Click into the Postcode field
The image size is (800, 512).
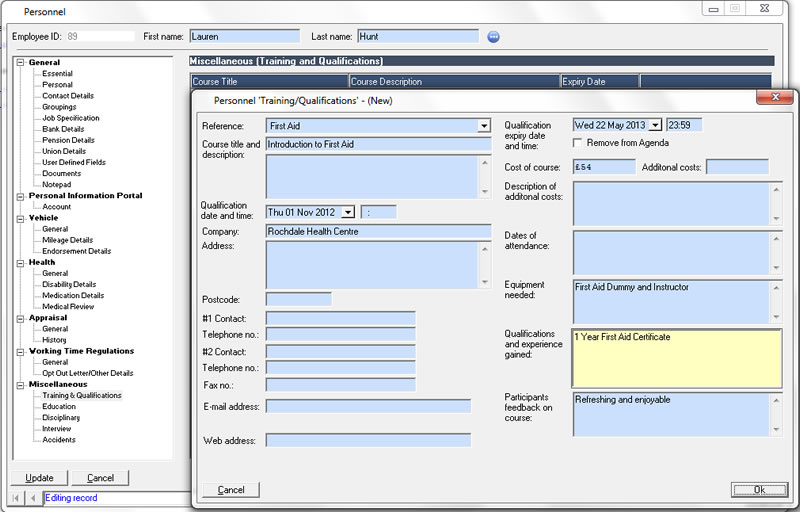click(298, 299)
